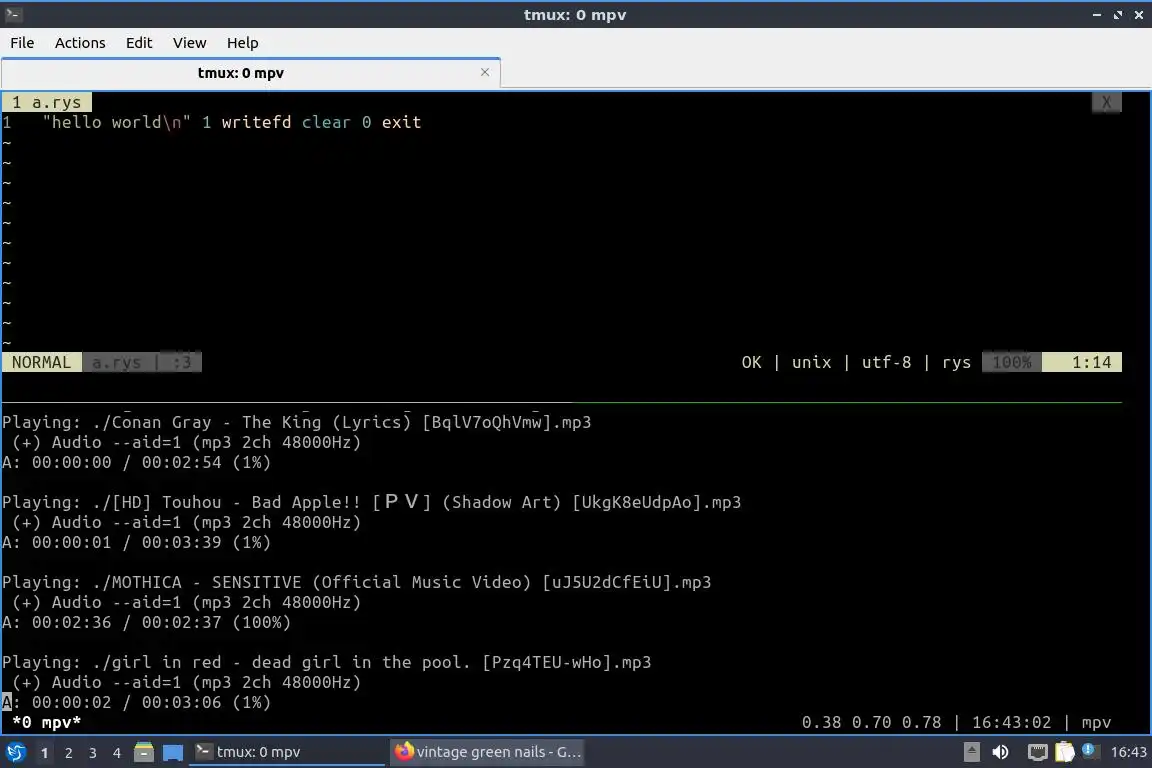Focus the 'tmux: 0 mpv' taskbar entry

(x=287, y=752)
